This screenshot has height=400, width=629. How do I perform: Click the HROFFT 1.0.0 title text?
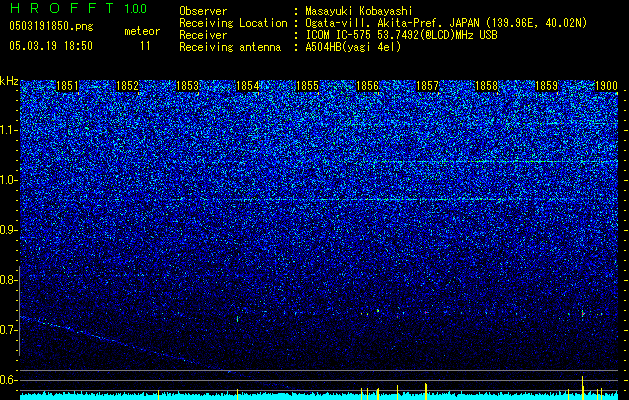pyautogui.click(x=78, y=8)
